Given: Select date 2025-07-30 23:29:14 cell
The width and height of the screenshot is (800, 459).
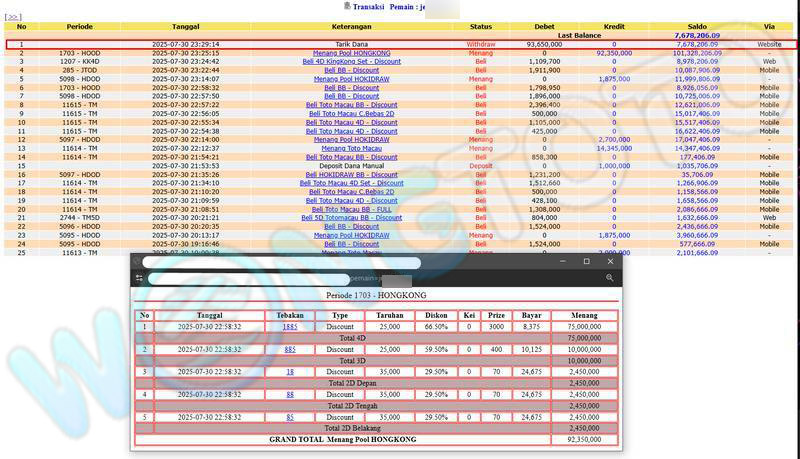Looking at the screenshot, I should click(x=186, y=44).
